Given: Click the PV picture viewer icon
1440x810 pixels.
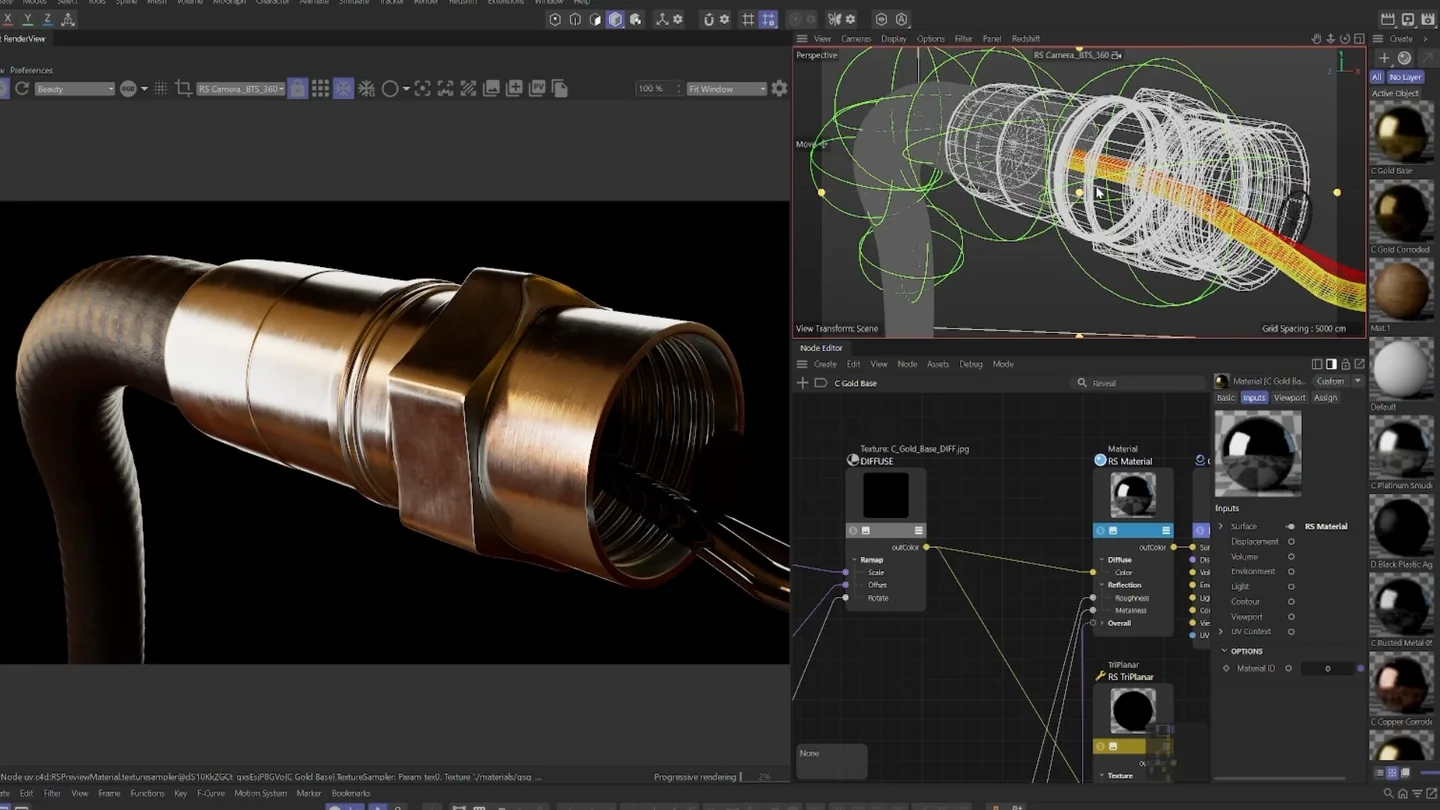Looking at the screenshot, I should coord(537,89).
